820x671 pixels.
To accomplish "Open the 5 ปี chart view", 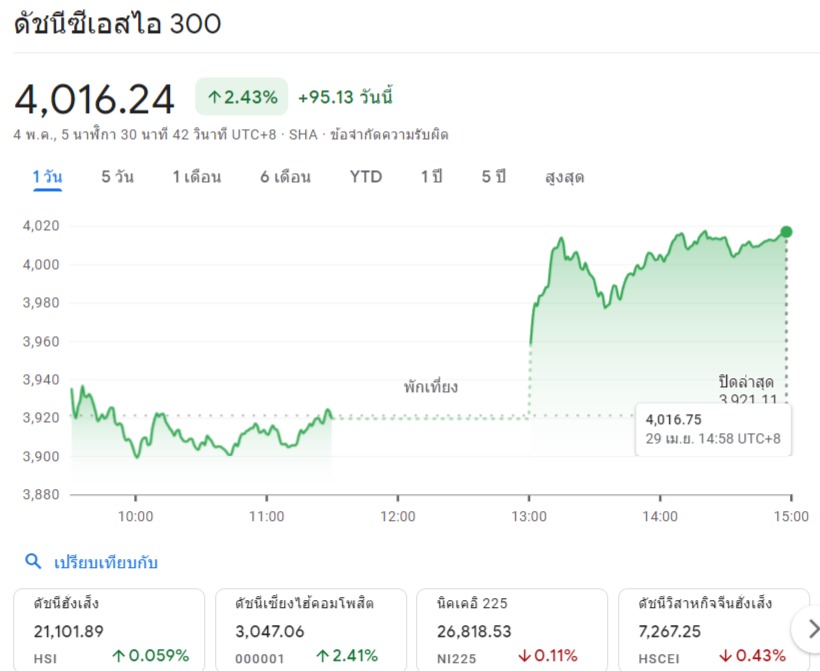I will (494, 177).
